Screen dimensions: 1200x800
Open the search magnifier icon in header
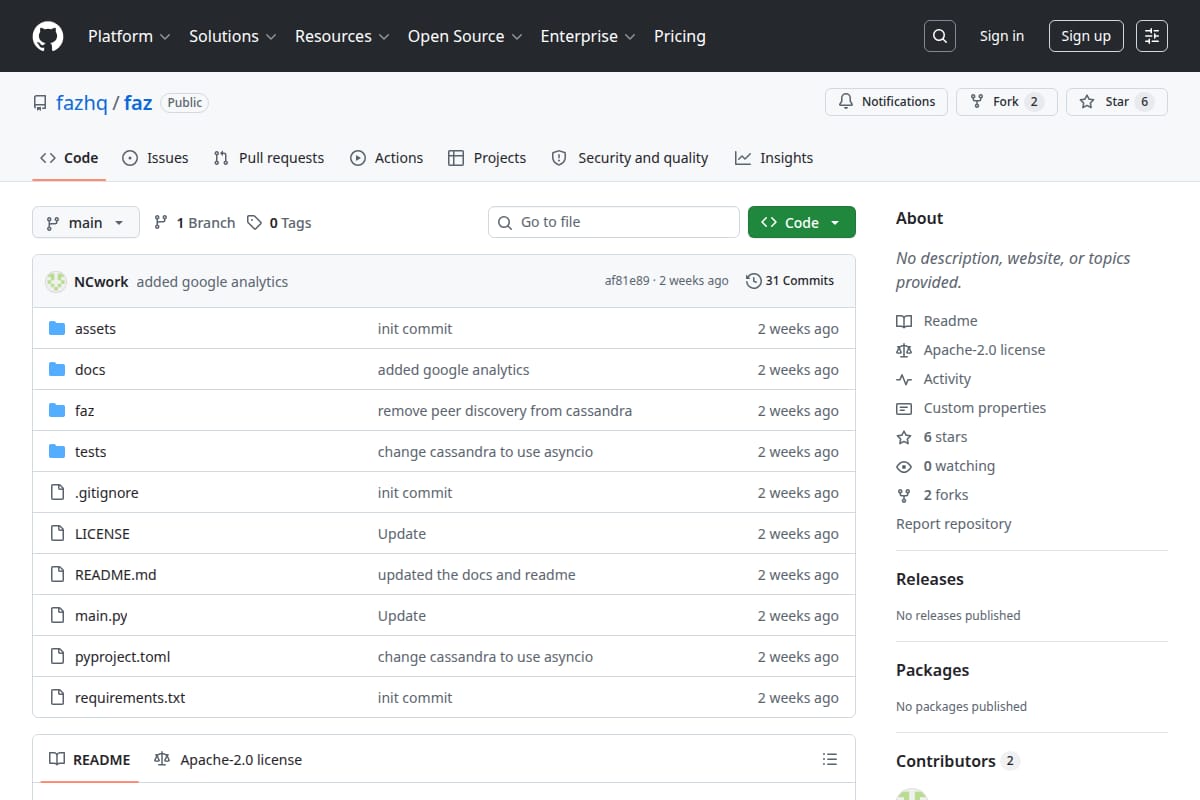pyautogui.click(x=940, y=36)
